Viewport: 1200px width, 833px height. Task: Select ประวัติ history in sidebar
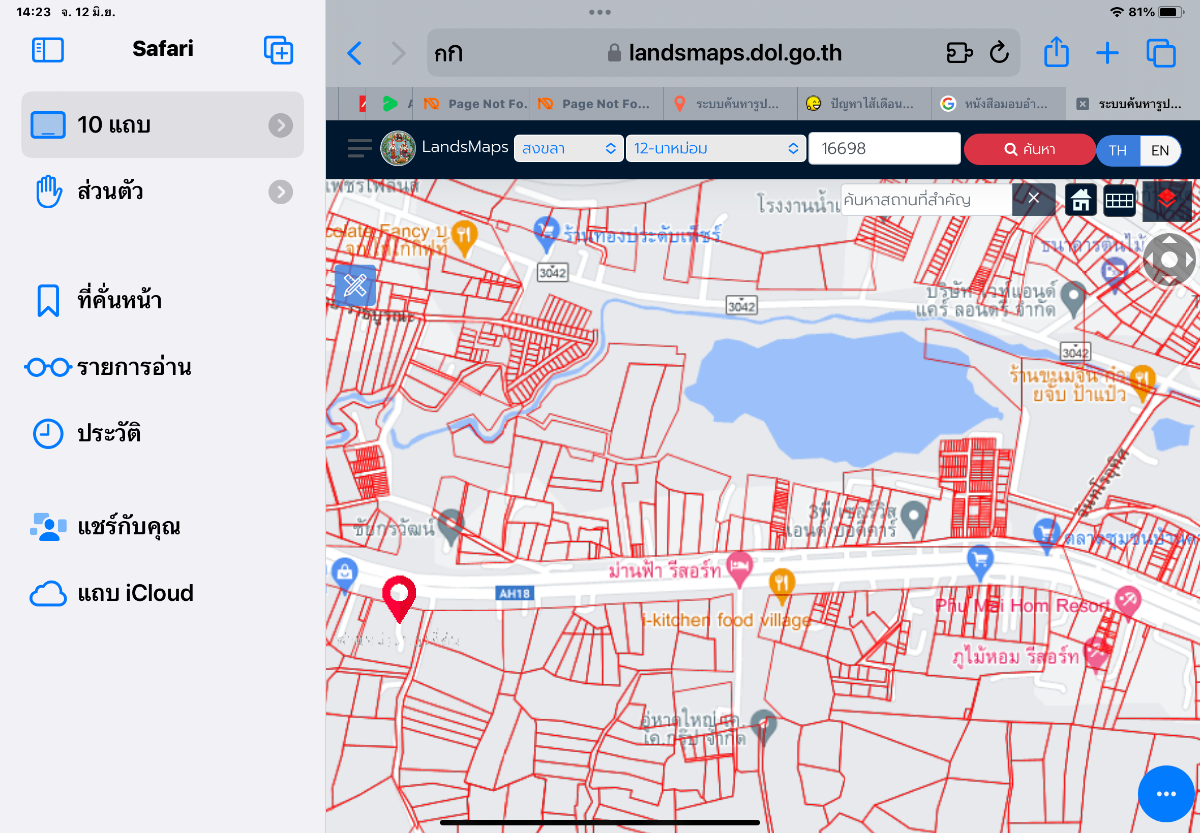pos(108,433)
